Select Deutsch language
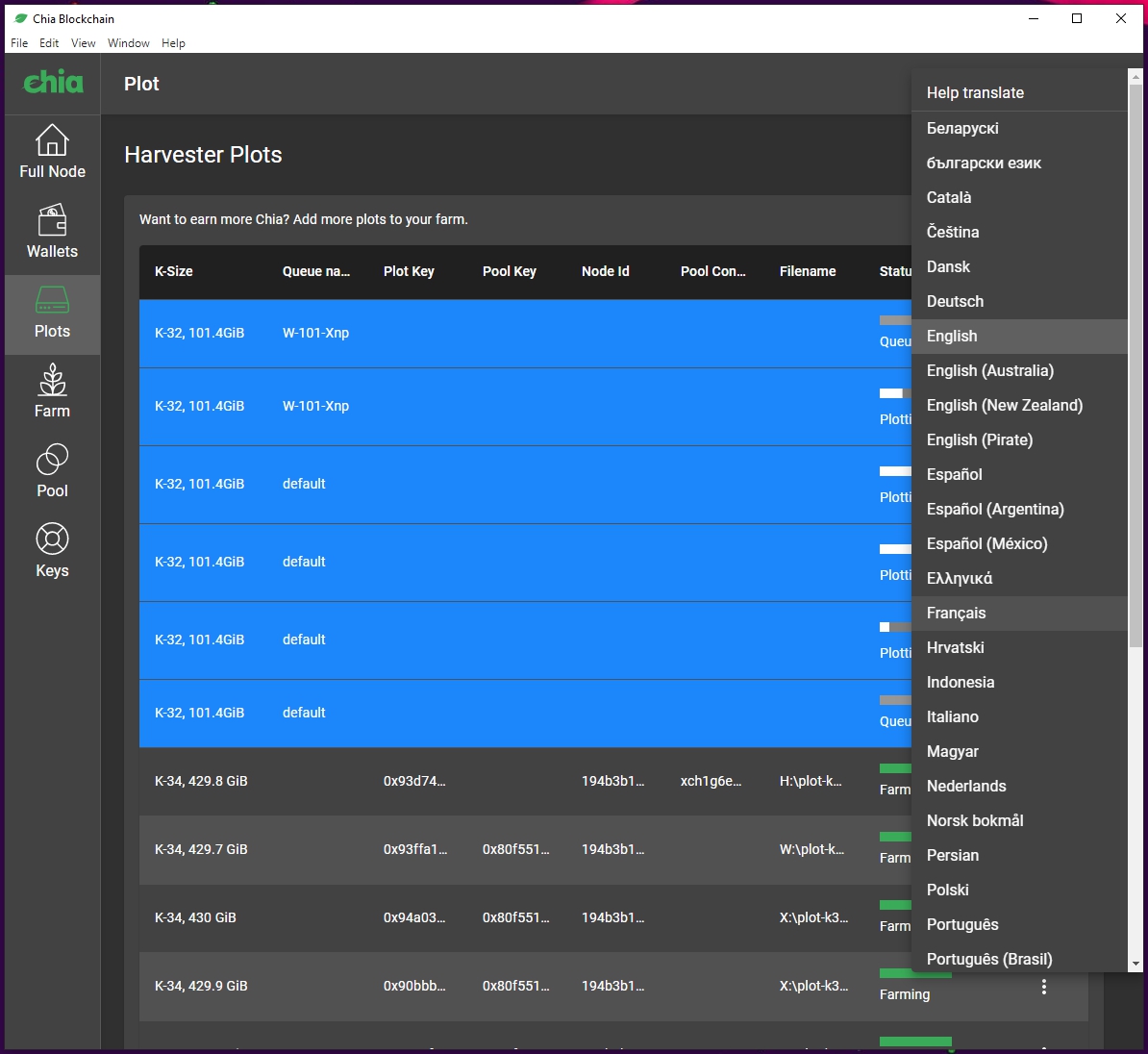This screenshot has height=1054, width=1148. click(1019, 301)
